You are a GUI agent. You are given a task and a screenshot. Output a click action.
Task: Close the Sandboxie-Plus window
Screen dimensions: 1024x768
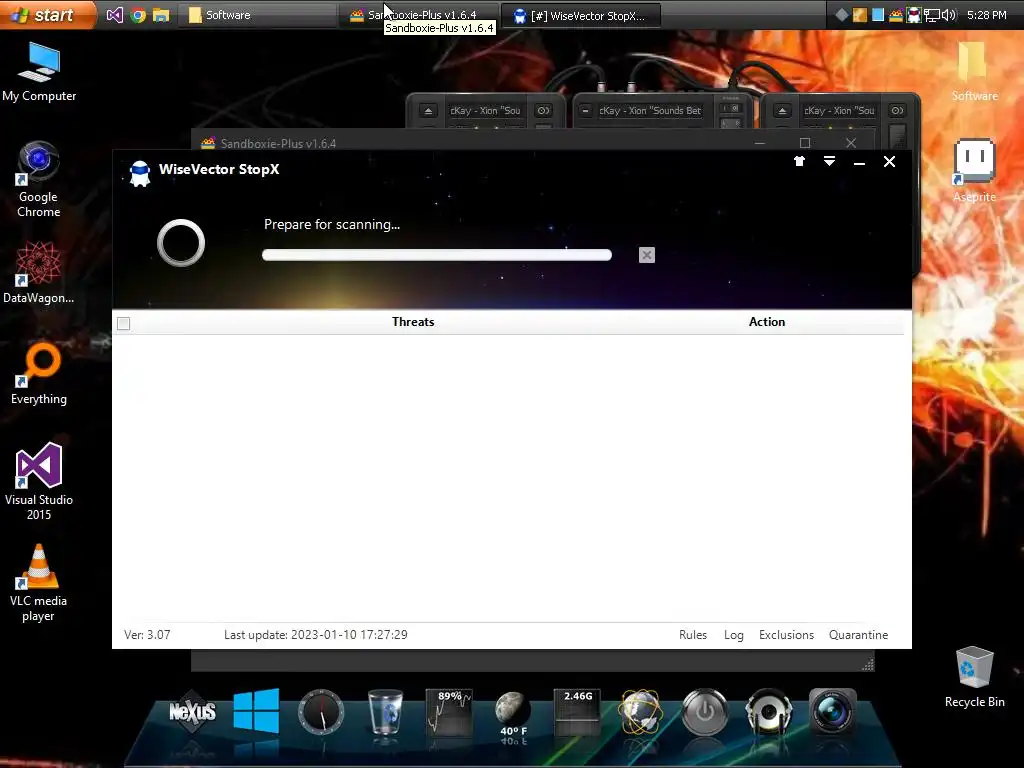click(850, 142)
